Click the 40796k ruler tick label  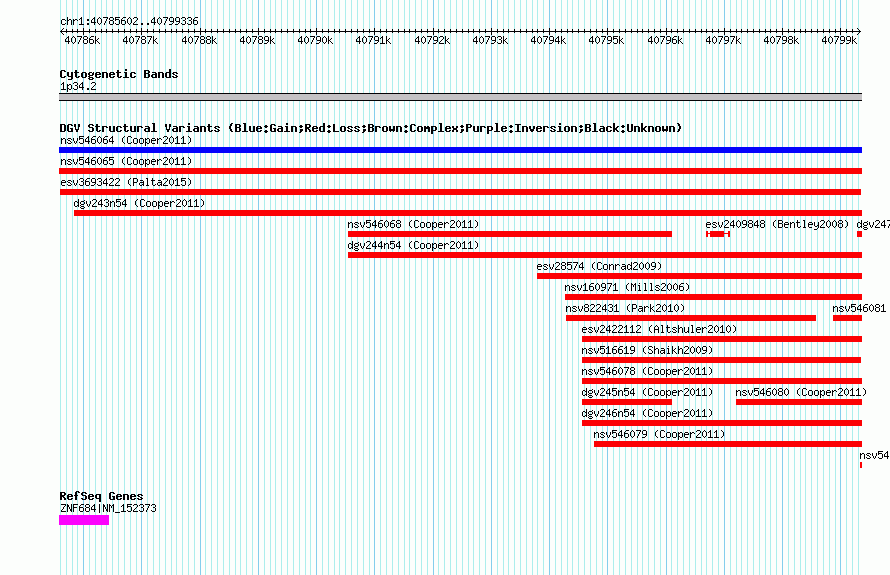coord(665,40)
